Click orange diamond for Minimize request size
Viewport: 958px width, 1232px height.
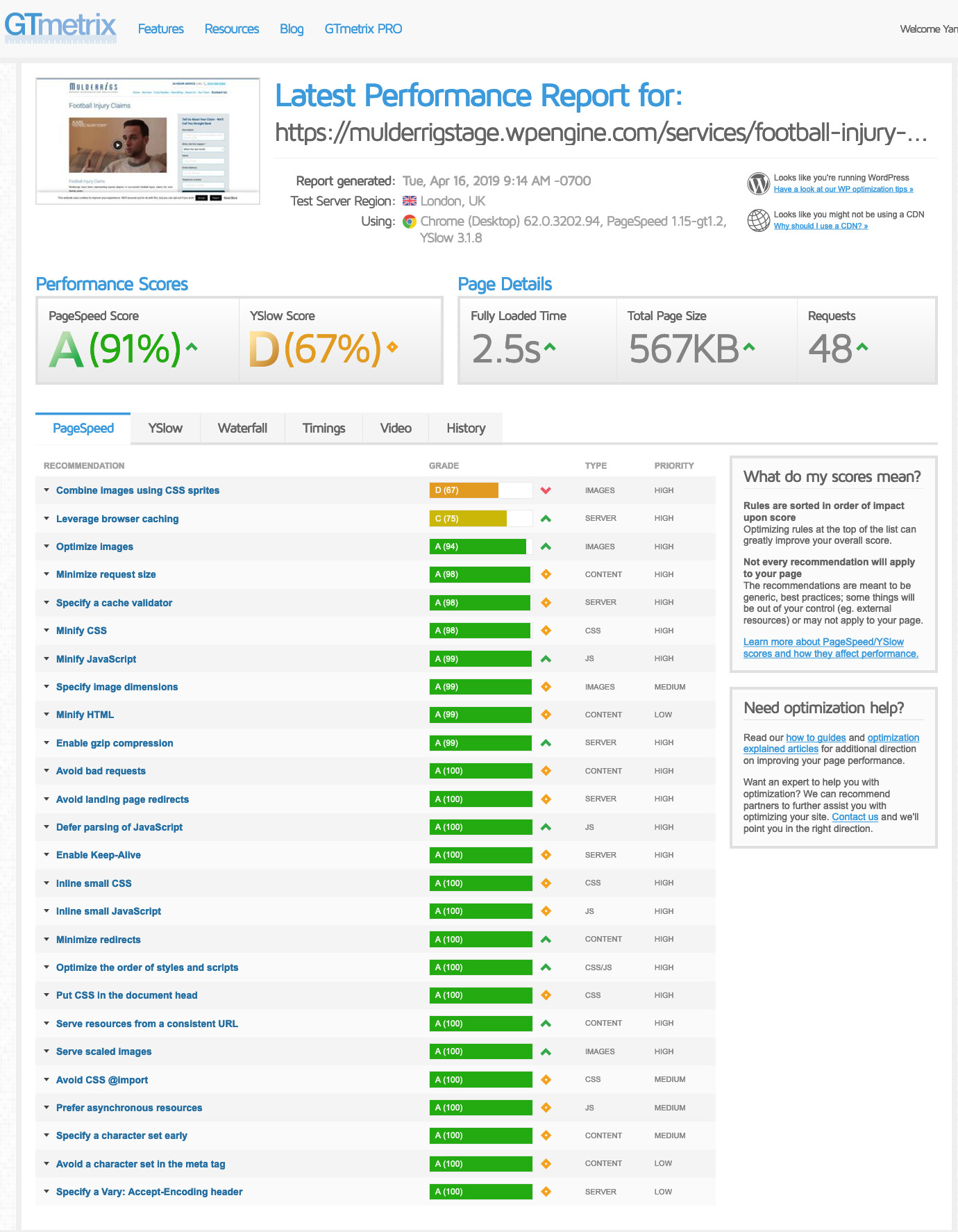[546, 574]
